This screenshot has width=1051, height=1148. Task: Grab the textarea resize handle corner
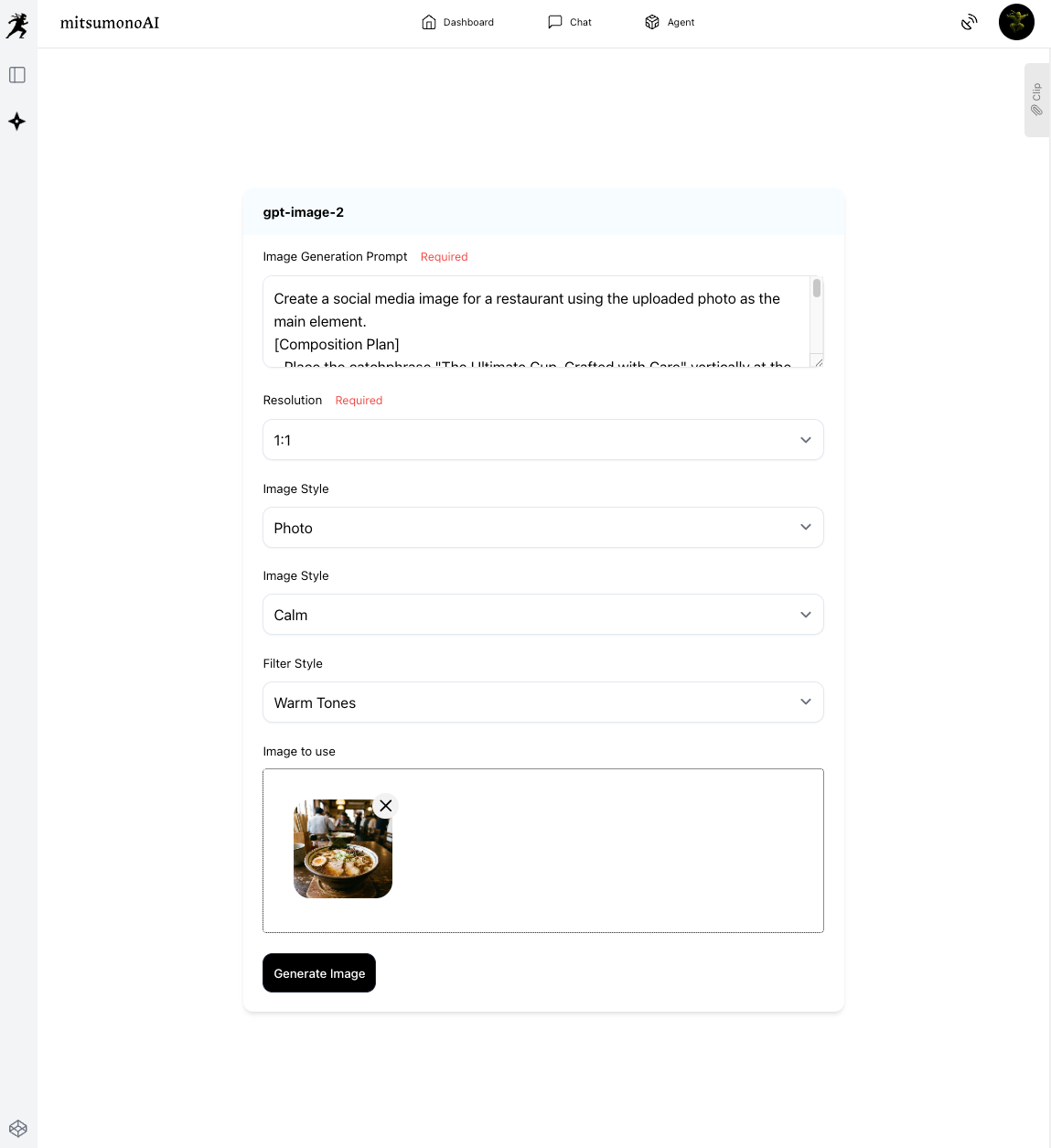coord(818,362)
